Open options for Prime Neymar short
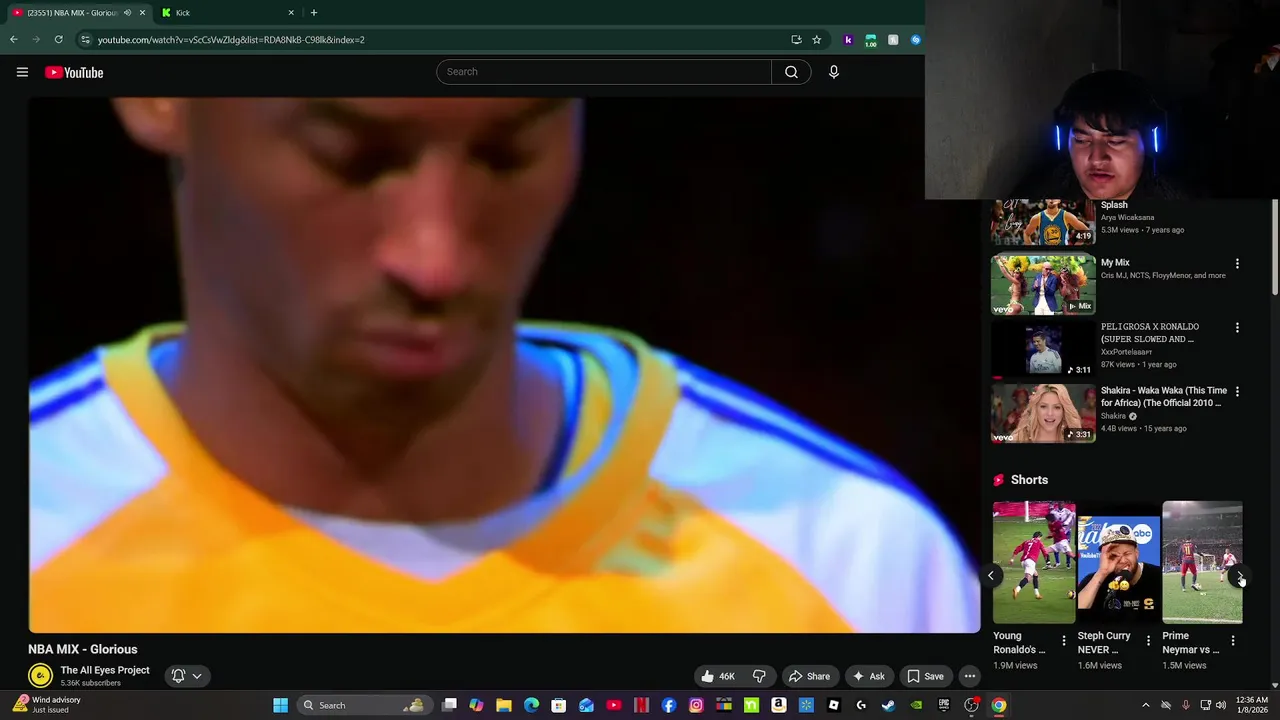 [x=1233, y=641]
